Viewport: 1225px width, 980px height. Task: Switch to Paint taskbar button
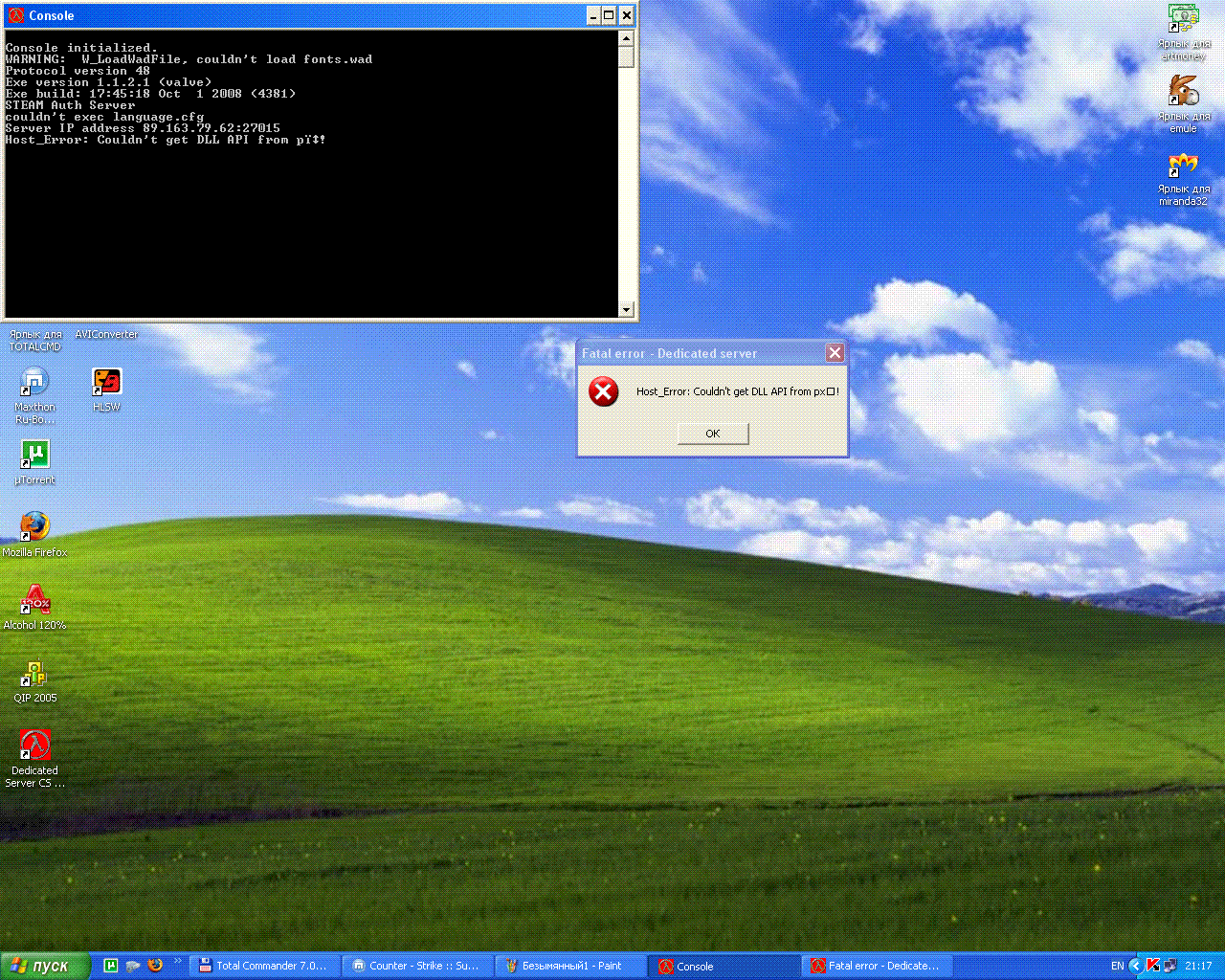570,966
